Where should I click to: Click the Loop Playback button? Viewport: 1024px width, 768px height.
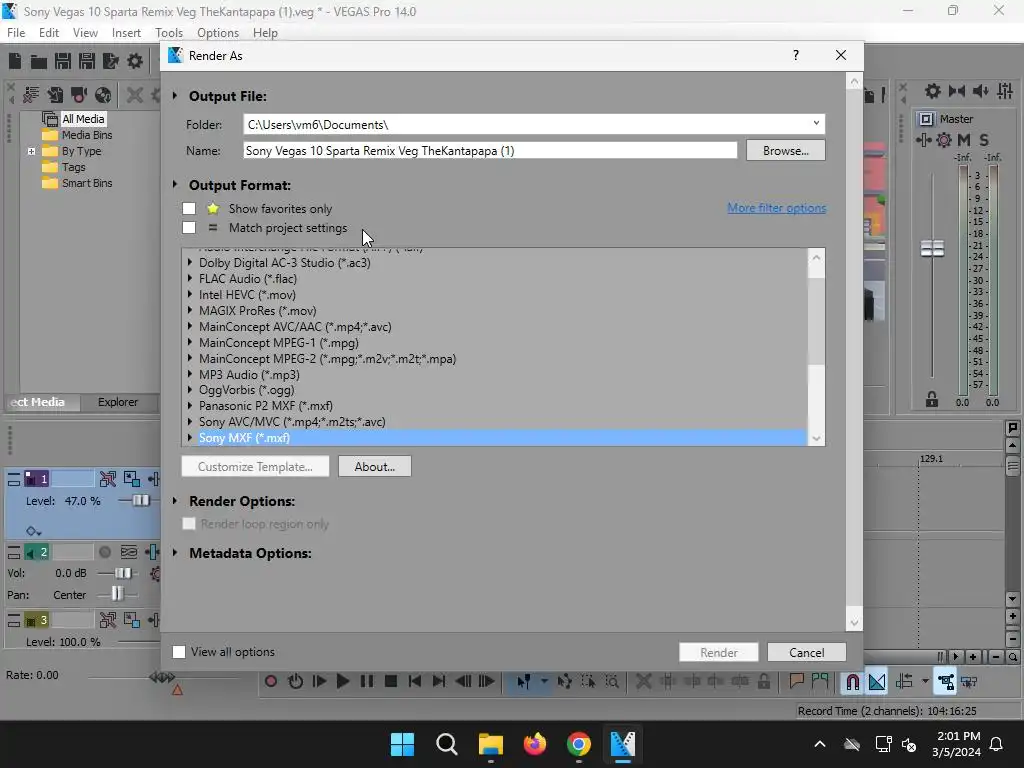295,681
